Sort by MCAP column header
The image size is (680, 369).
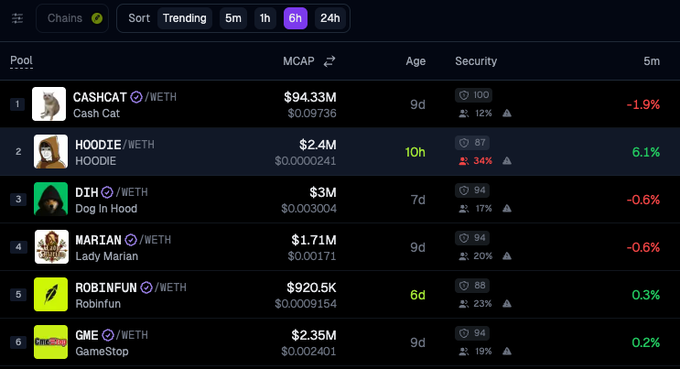click(298, 61)
